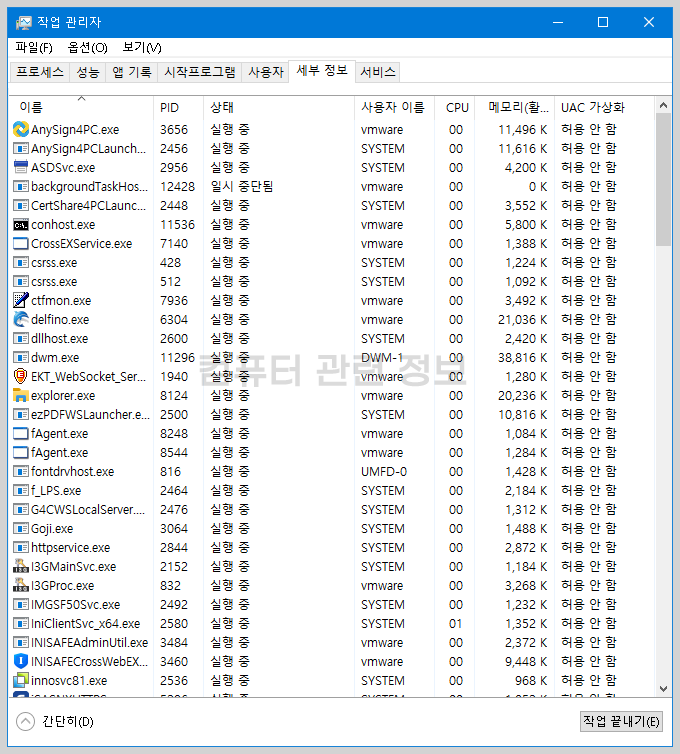680x754 pixels.
Task: Click the dllhost.exe process icon
Action: coord(21,339)
